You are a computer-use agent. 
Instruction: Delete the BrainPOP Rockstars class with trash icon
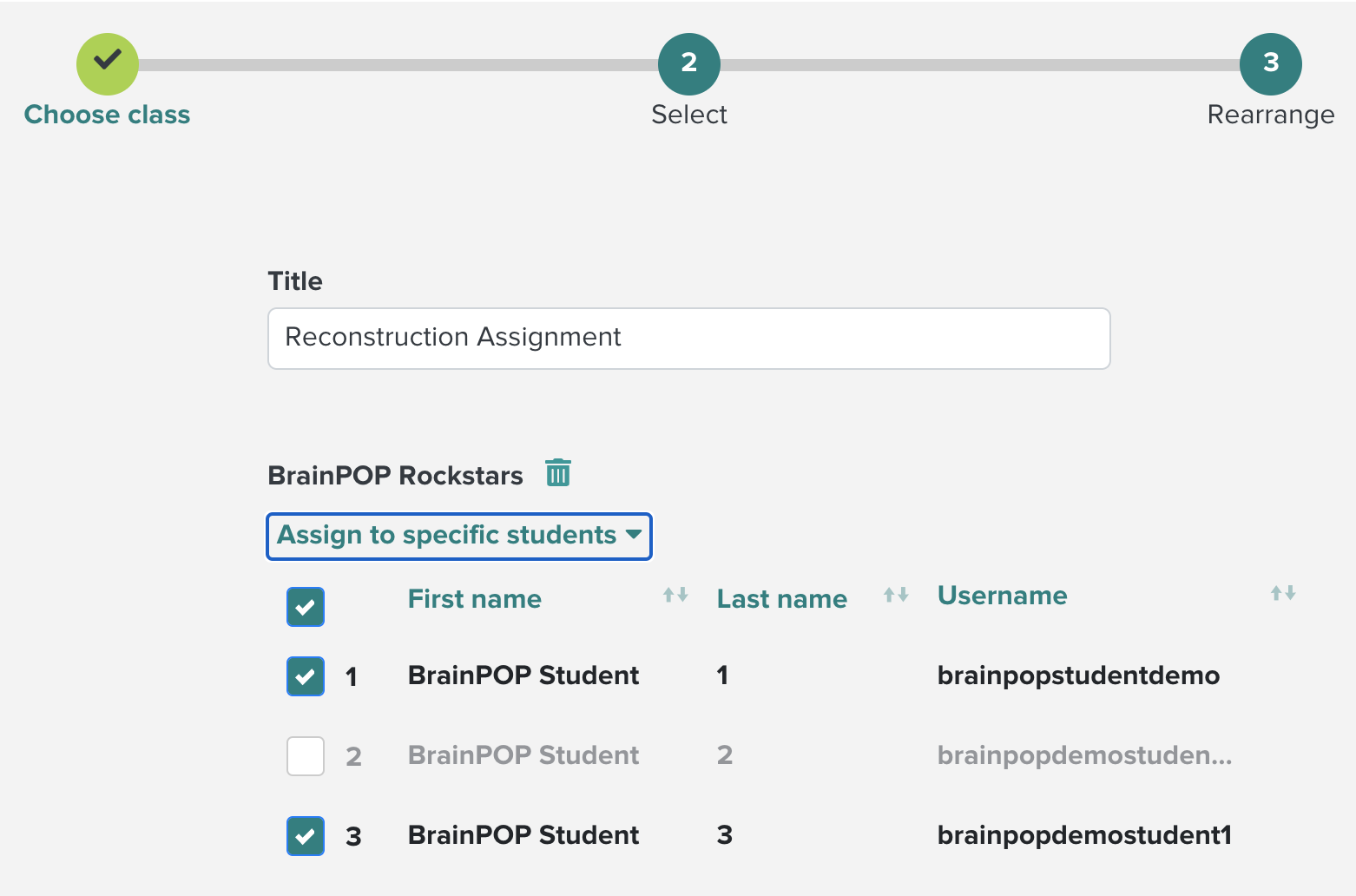[x=557, y=473]
